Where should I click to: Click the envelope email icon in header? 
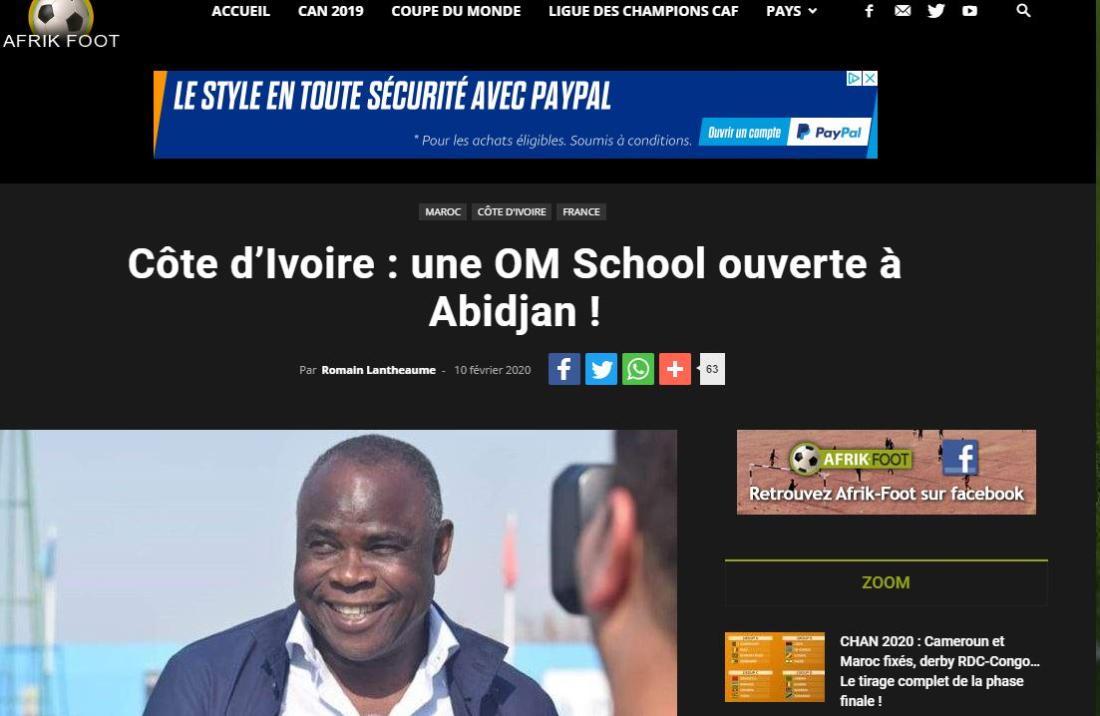click(903, 11)
